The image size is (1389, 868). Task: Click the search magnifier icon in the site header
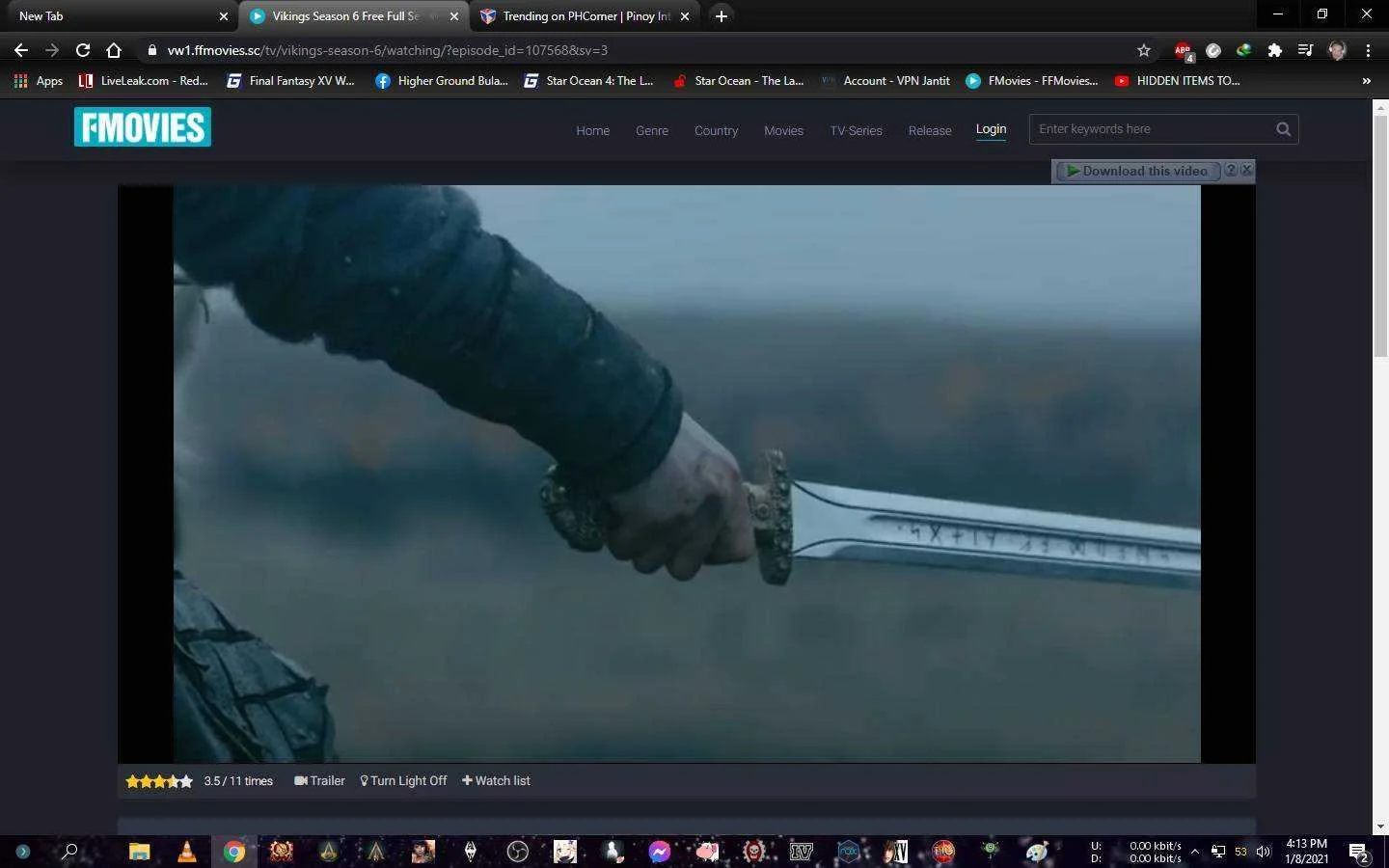(1283, 129)
